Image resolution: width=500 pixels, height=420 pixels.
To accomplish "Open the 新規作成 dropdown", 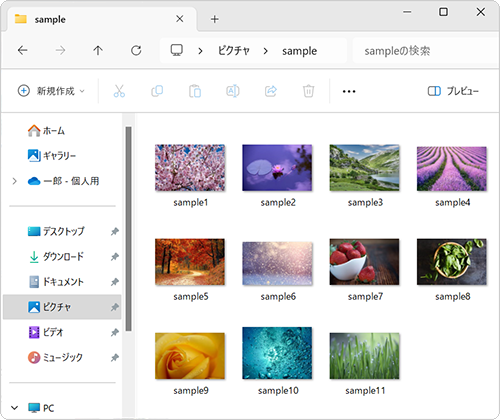I will pos(51,91).
